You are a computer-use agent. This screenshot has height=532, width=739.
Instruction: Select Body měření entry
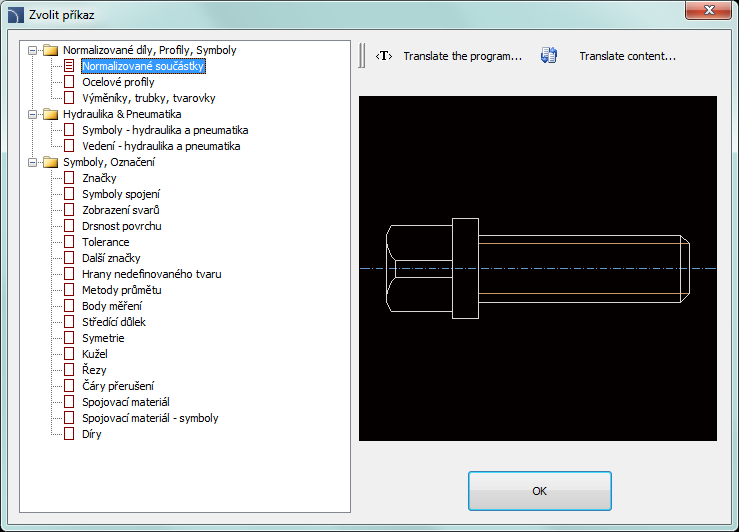coord(112,306)
